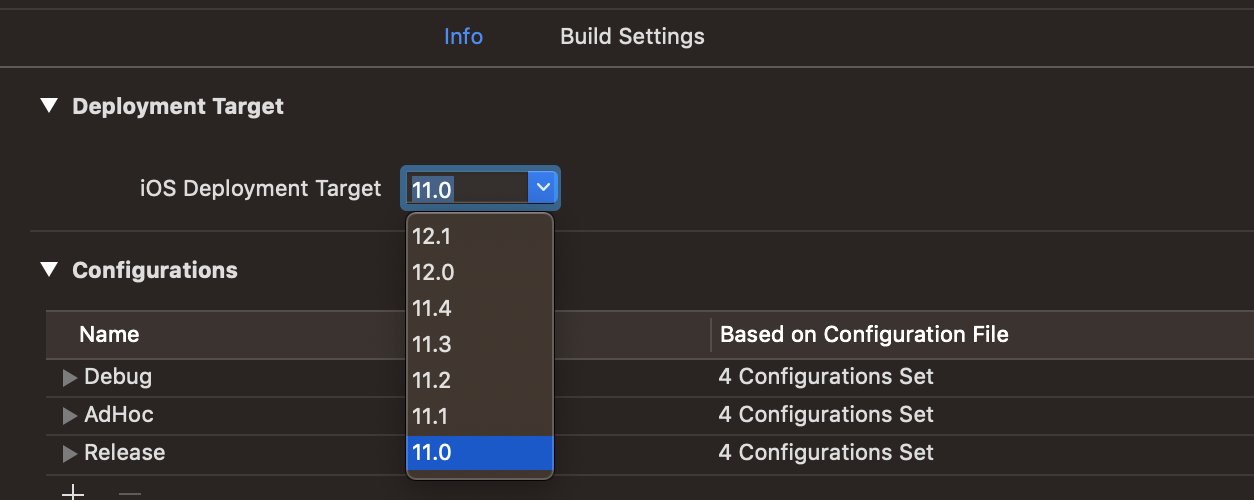This screenshot has height=500, width=1254.
Task: Select 12.1 from the version list
Action: [480, 236]
